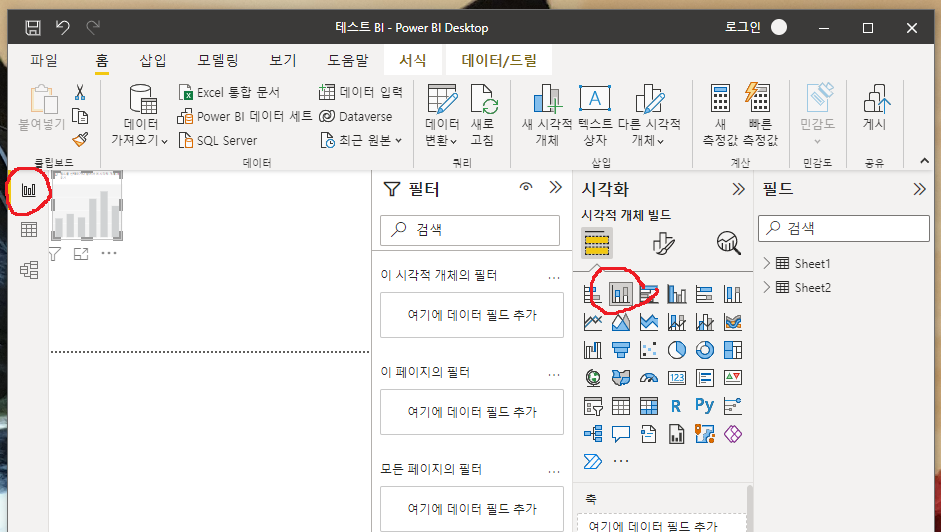Add the slicer visual
This screenshot has width=941, height=532.
point(592,406)
